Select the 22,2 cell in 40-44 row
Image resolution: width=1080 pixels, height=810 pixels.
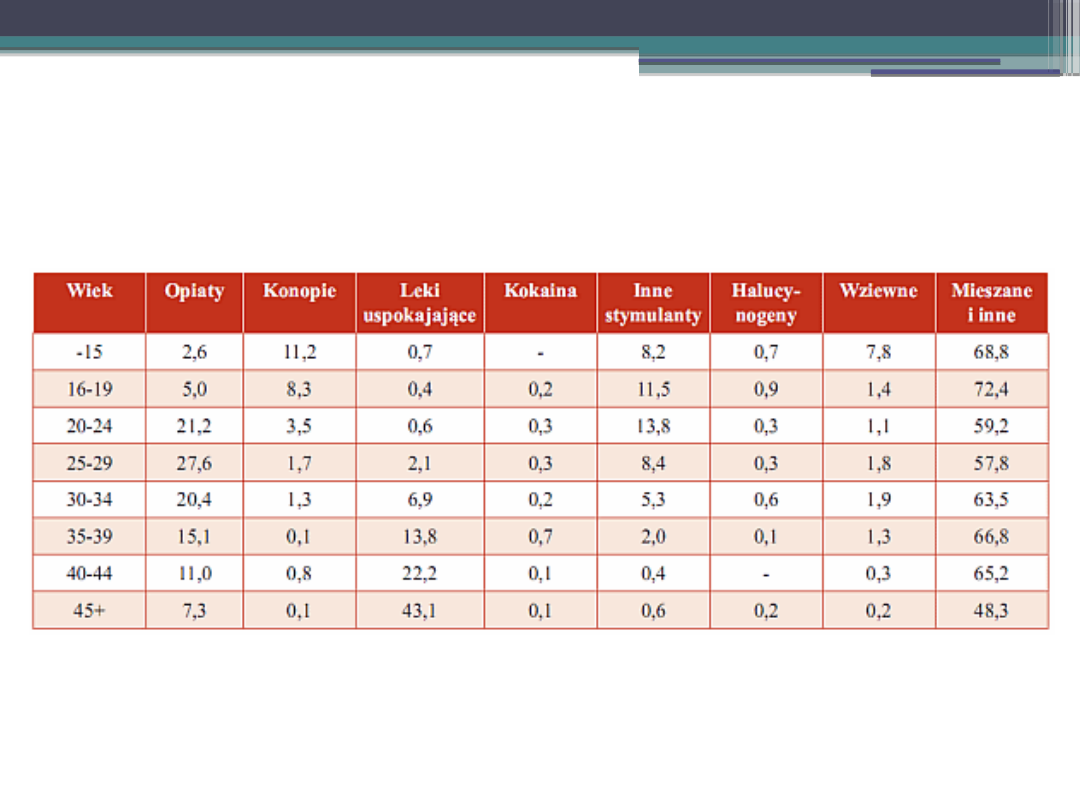(420, 574)
